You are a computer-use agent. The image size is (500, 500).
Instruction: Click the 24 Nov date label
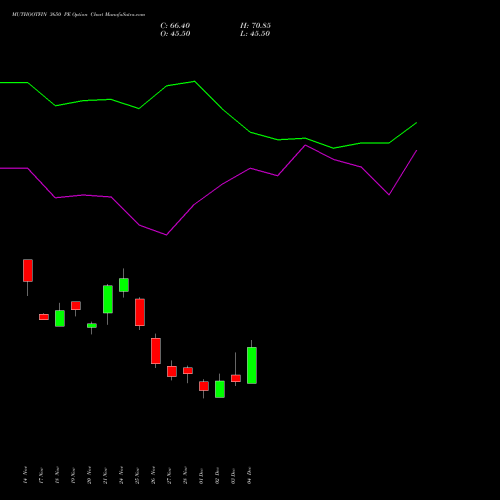122,475
